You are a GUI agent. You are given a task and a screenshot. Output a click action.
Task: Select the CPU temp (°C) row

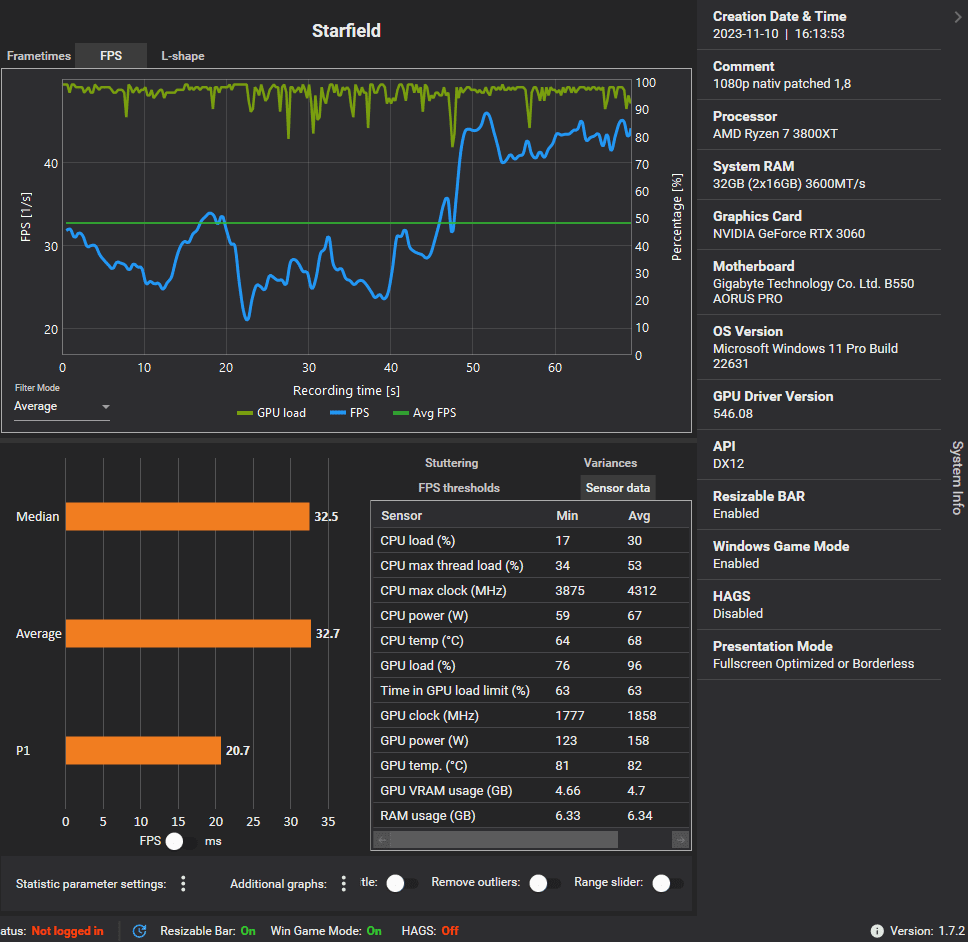[531, 641]
